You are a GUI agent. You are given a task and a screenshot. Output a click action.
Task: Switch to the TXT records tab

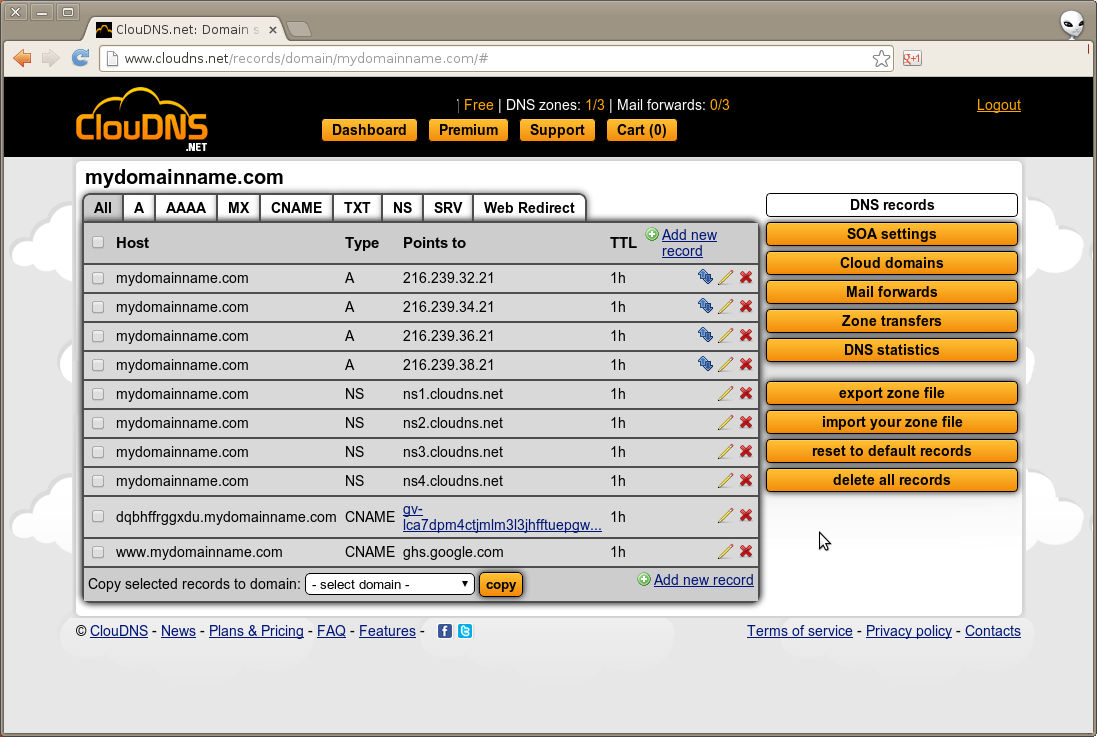pos(357,208)
